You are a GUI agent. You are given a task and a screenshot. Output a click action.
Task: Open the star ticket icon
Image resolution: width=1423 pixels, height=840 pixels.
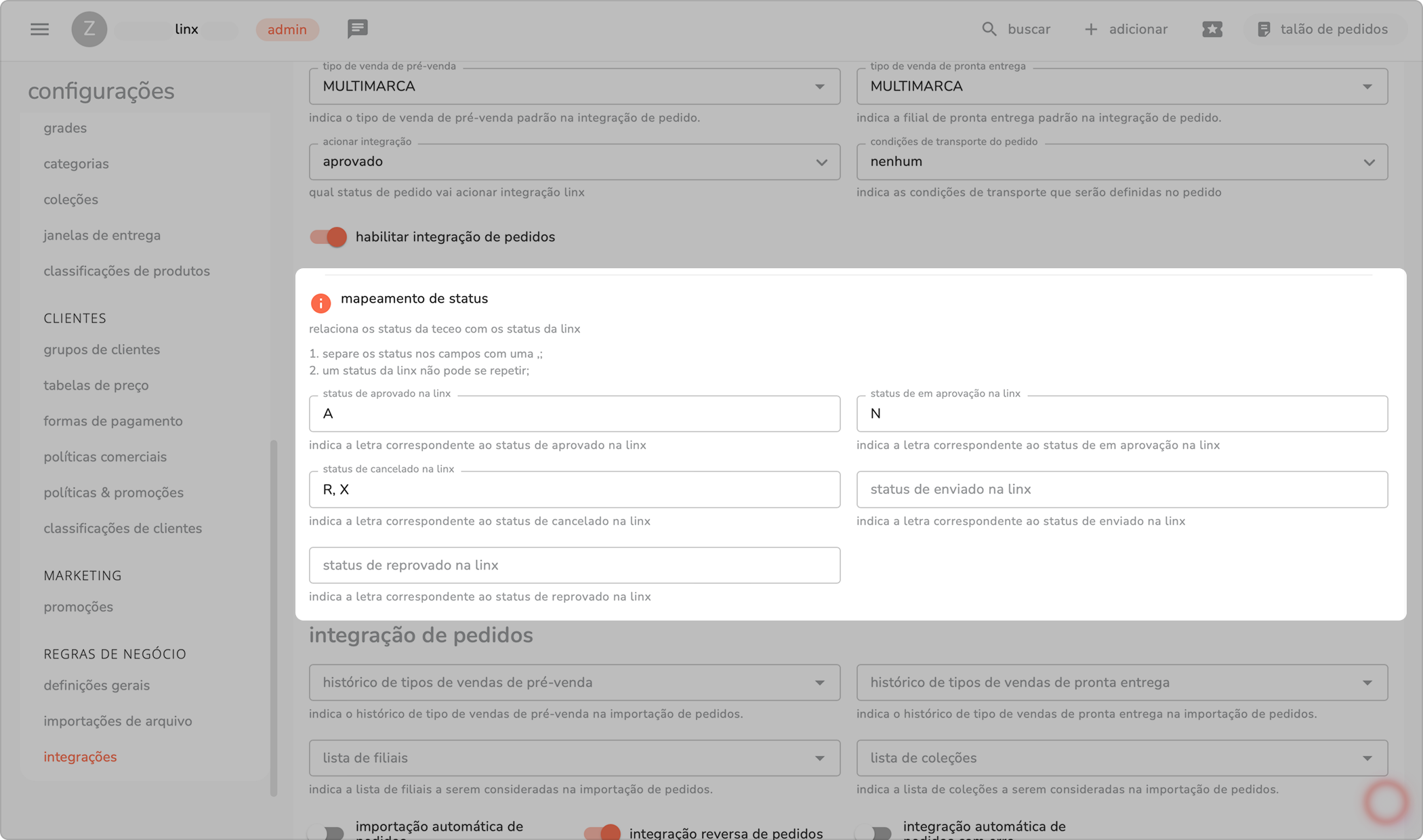[1212, 29]
